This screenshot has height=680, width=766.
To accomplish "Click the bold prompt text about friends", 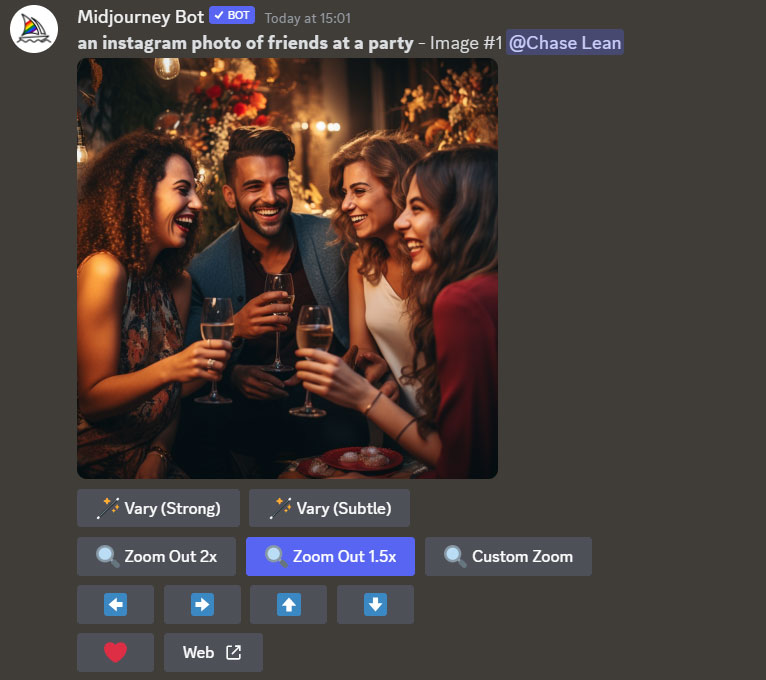I will (245, 43).
